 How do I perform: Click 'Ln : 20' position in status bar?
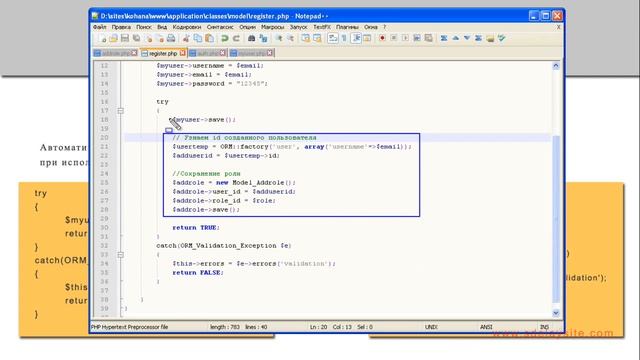(318, 327)
